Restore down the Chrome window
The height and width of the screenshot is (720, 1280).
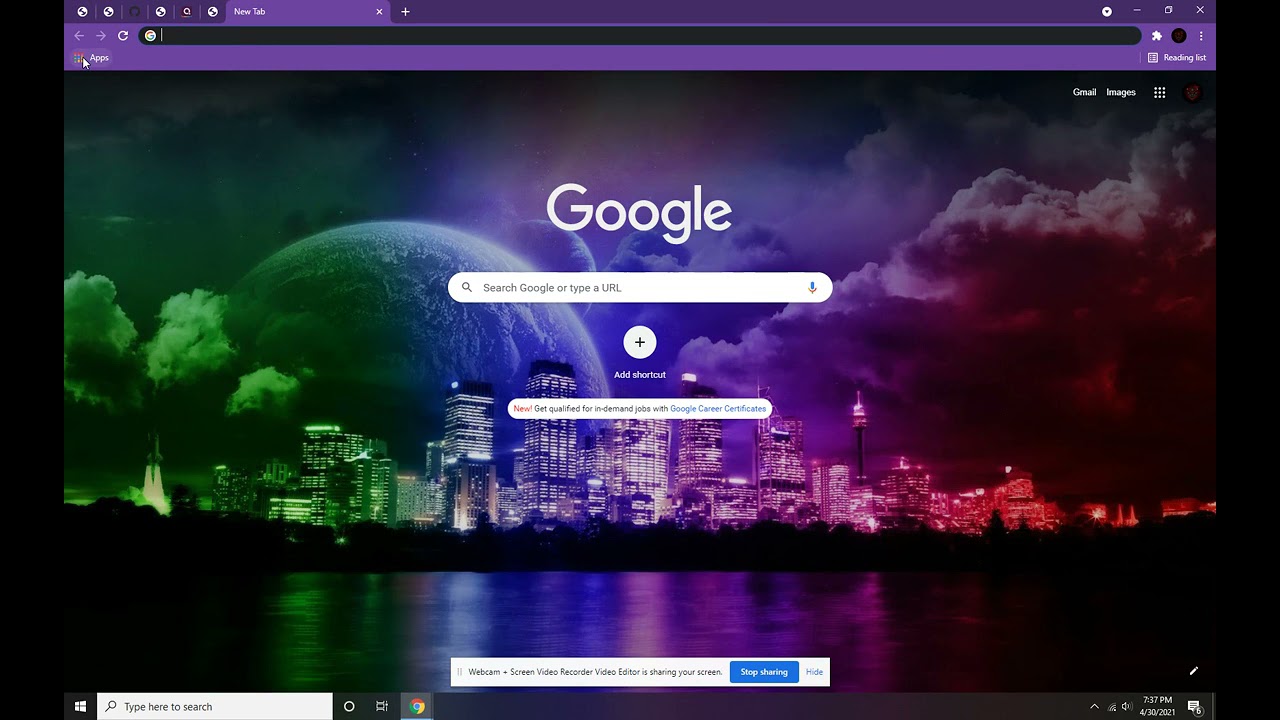click(x=1168, y=10)
